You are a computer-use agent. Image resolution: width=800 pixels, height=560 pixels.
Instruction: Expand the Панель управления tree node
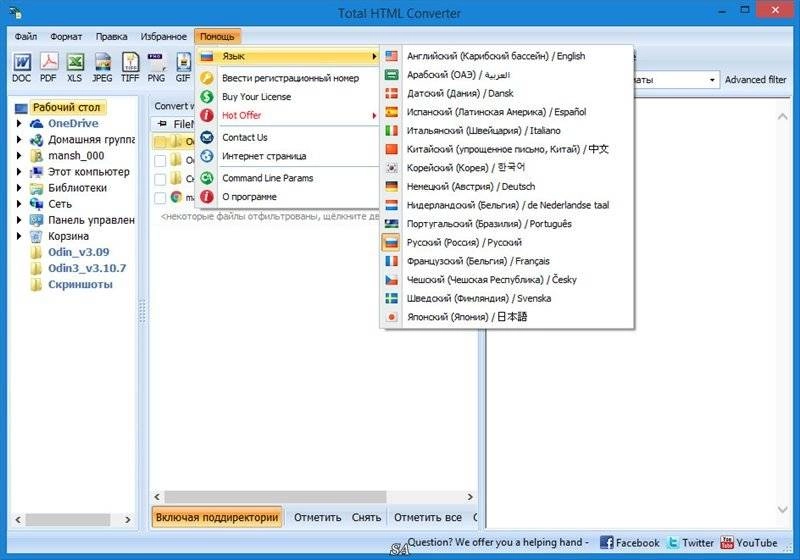pyautogui.click(x=19, y=220)
